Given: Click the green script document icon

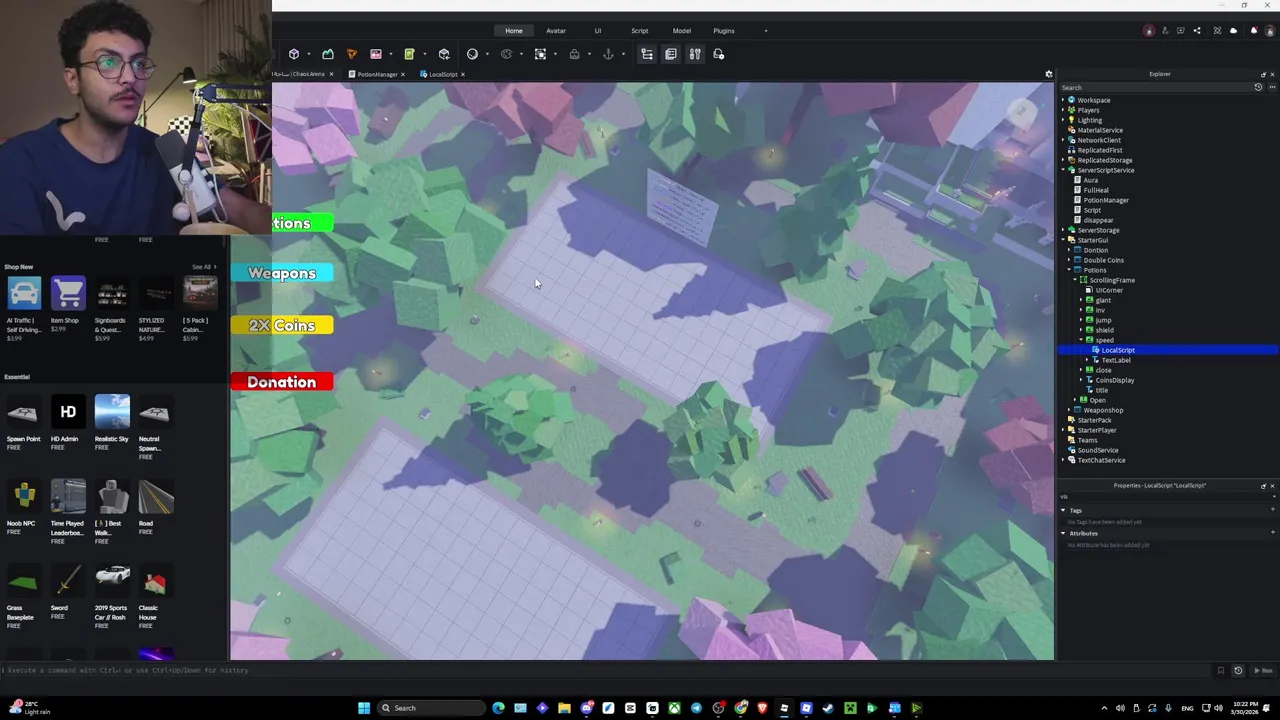Looking at the screenshot, I should 409,54.
